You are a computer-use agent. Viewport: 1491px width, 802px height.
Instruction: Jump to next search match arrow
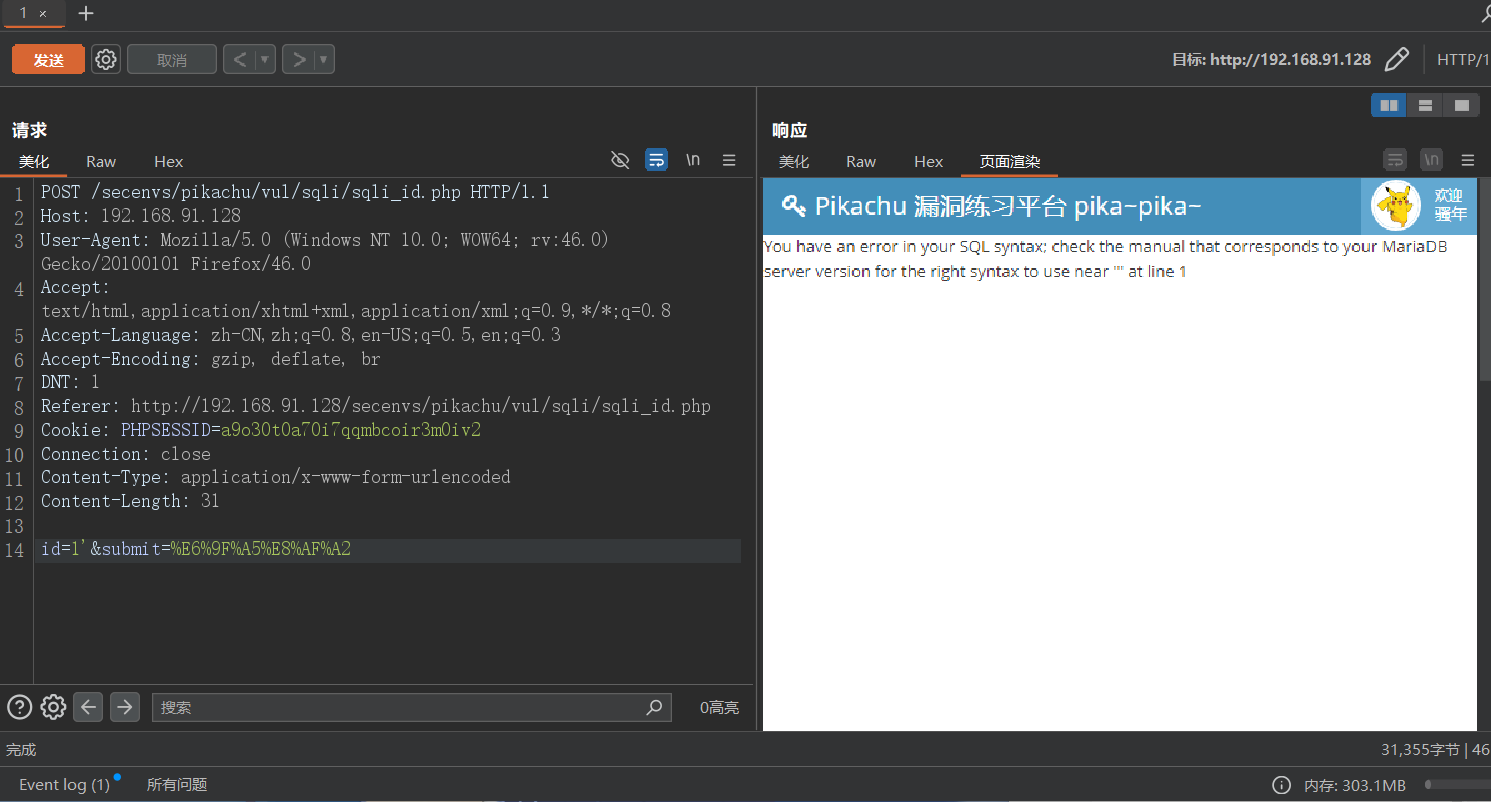click(124, 707)
